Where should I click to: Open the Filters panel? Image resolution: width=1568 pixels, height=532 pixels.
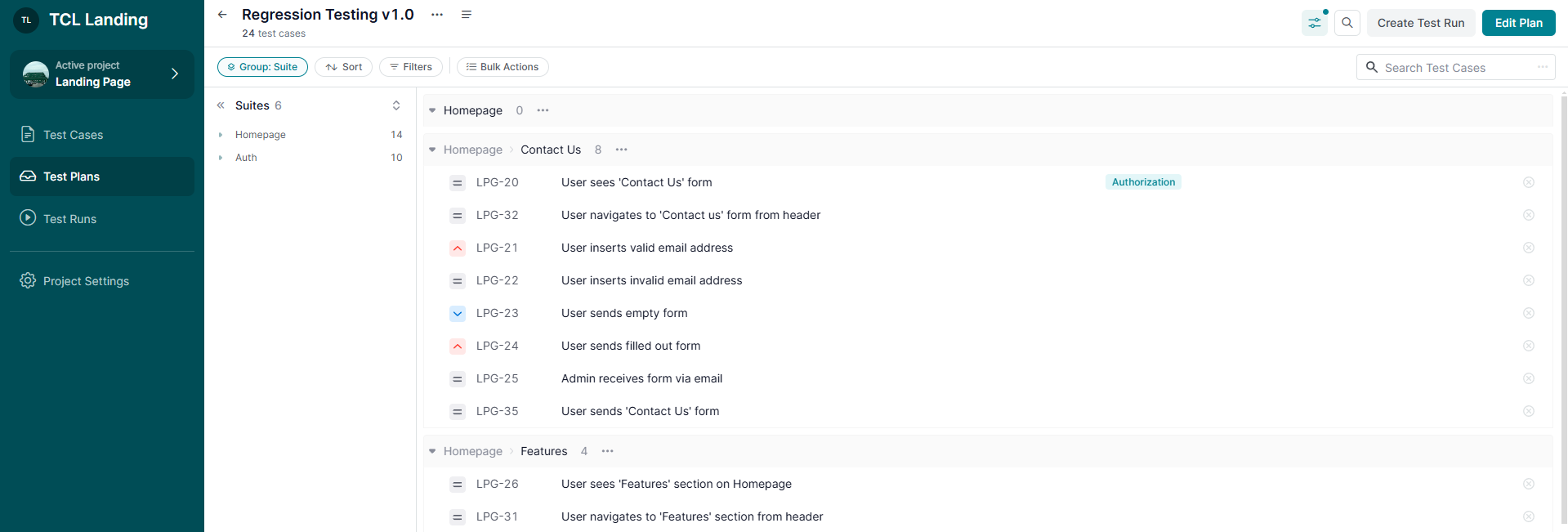pos(411,67)
